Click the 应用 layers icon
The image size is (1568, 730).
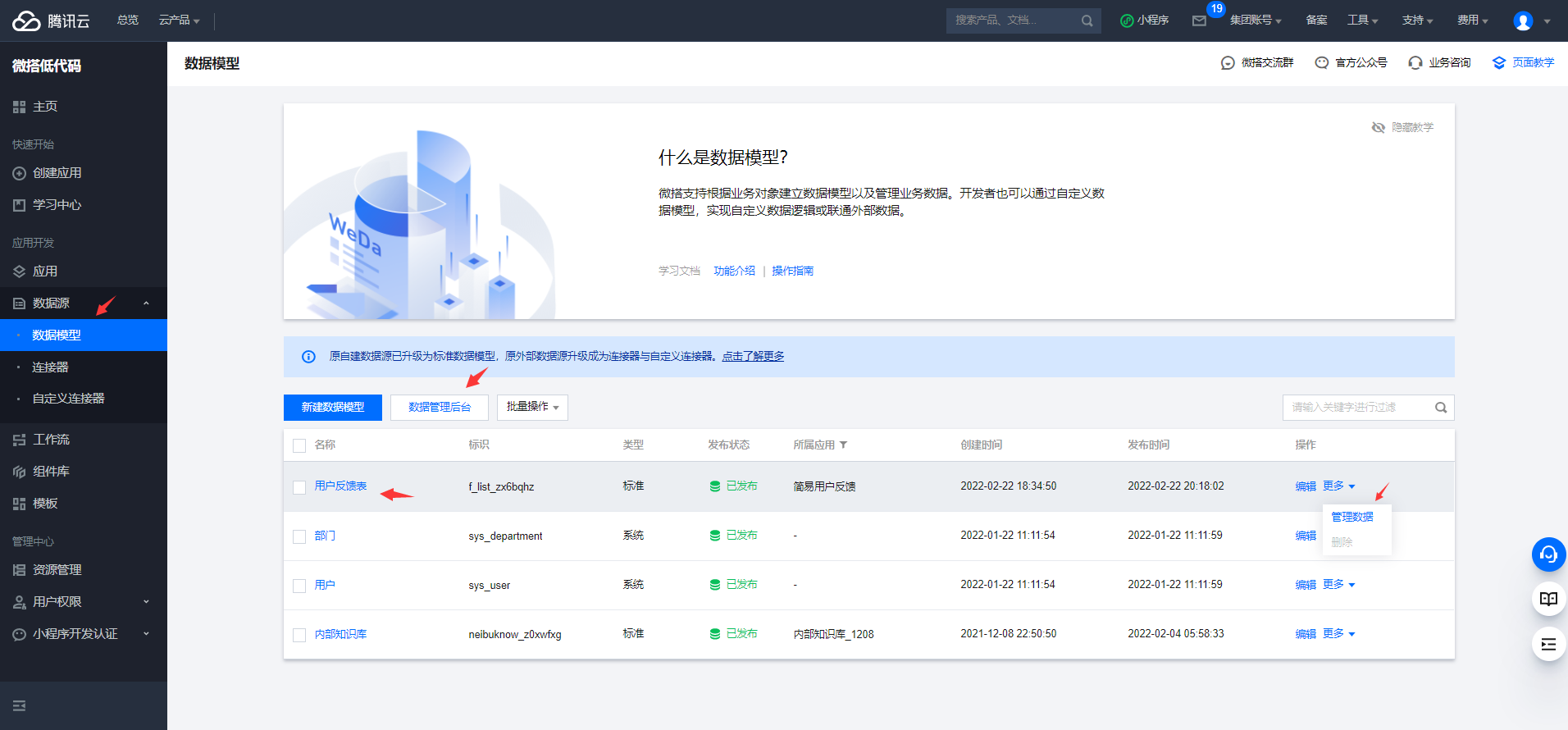coord(19,271)
